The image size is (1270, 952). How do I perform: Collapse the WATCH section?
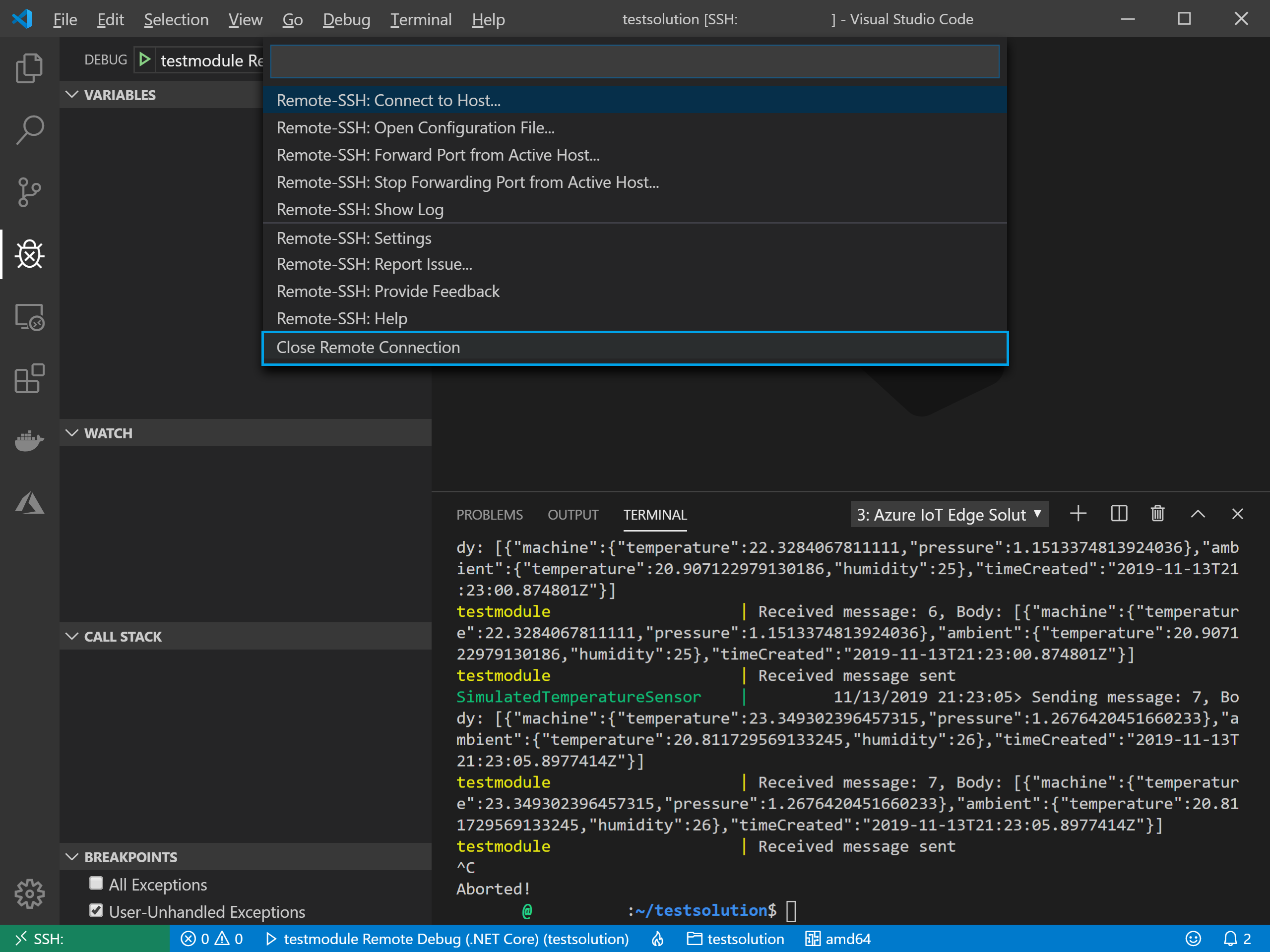pos(72,433)
